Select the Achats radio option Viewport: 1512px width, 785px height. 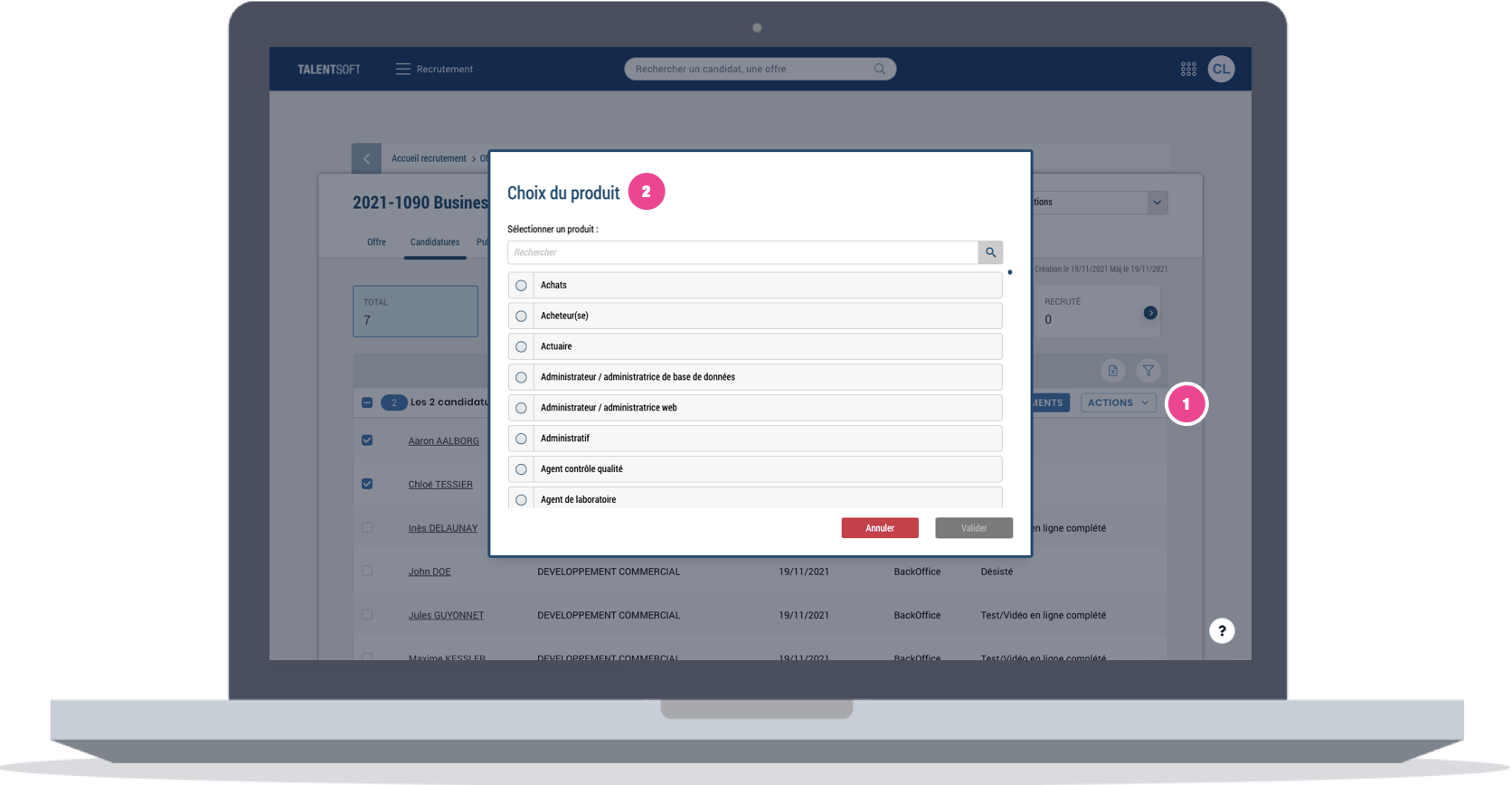click(x=521, y=285)
